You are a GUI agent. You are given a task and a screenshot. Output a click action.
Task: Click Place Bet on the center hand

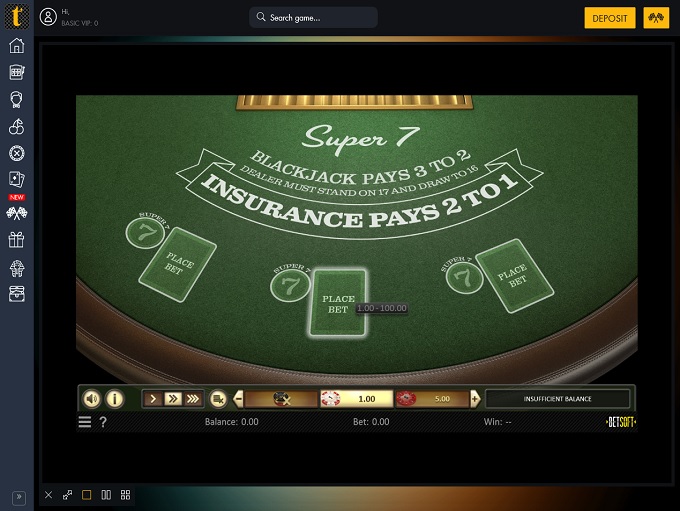pyautogui.click(x=338, y=303)
